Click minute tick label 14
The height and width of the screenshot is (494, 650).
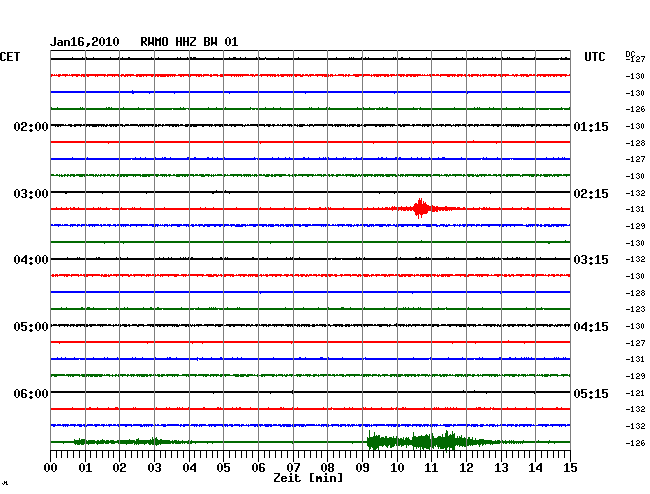point(535,467)
